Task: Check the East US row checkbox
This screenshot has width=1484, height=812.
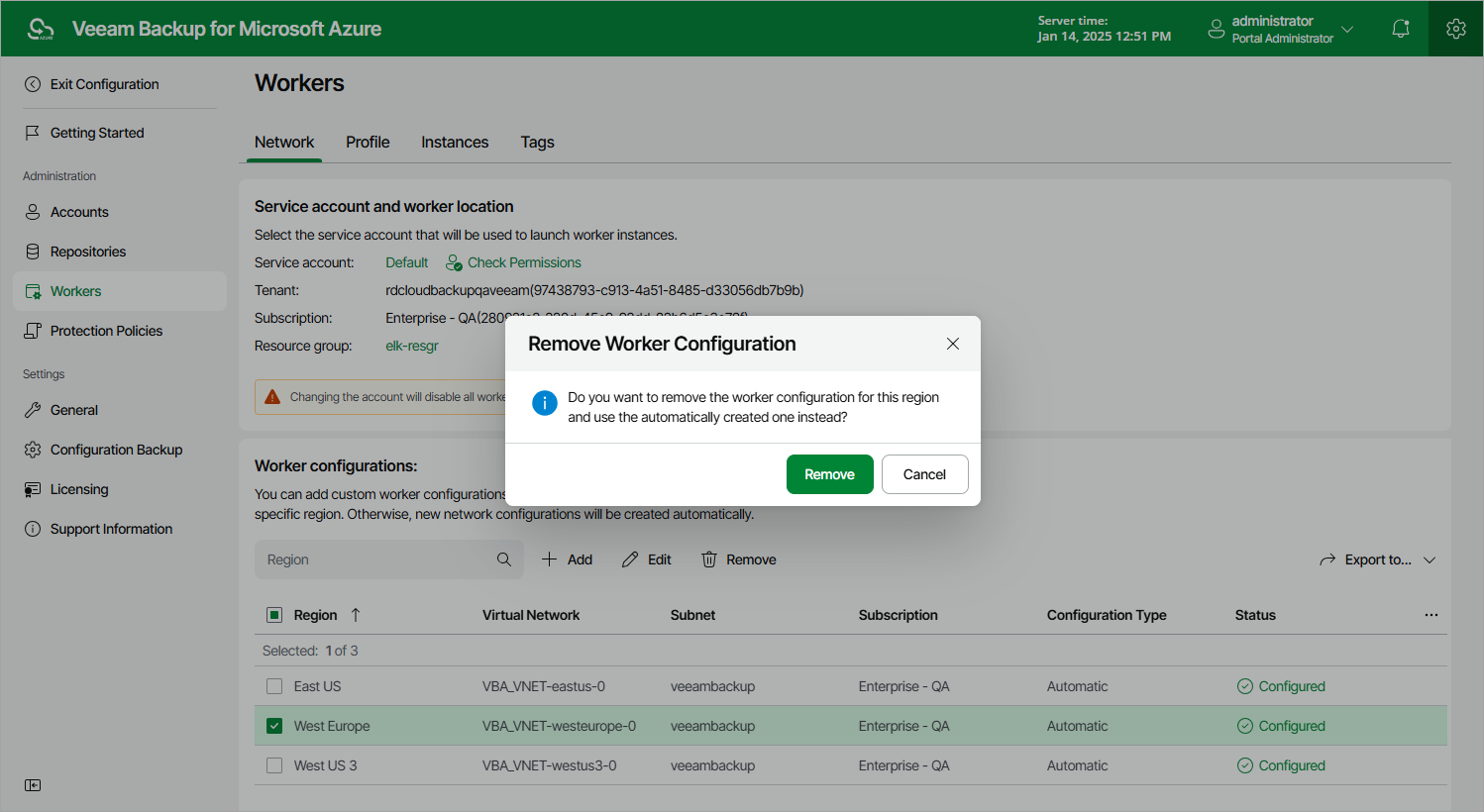Action: pos(274,686)
